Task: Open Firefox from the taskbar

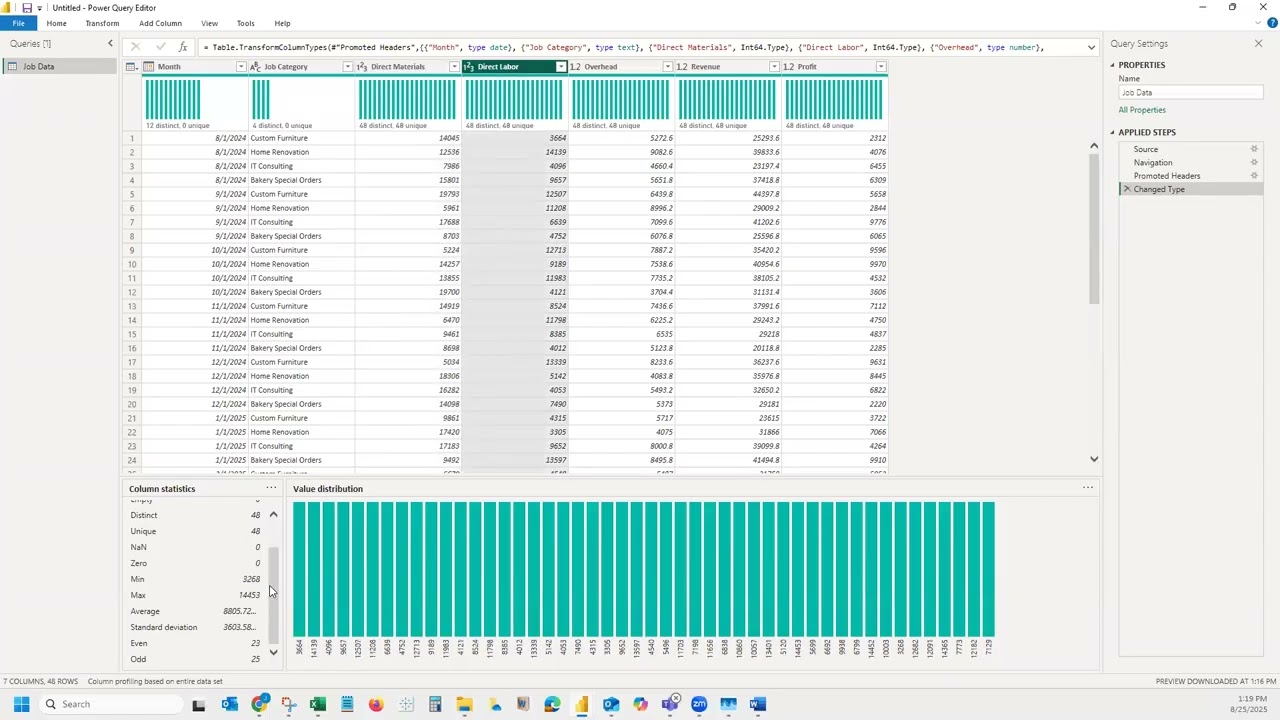Action: [x=376, y=704]
